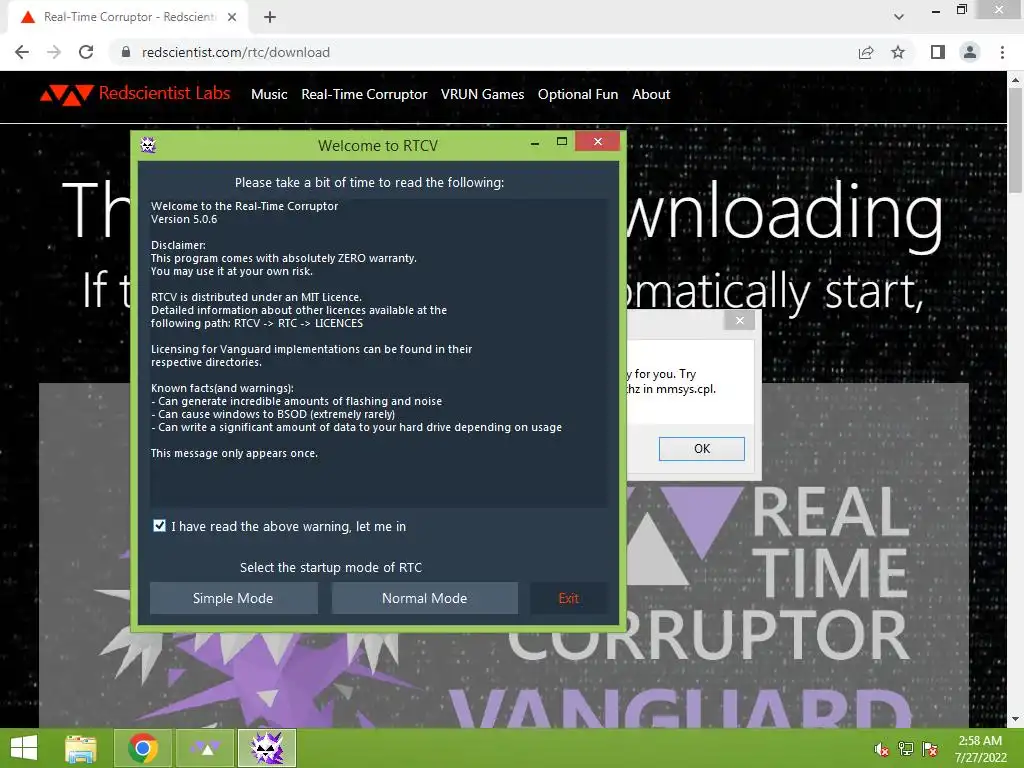Maximize the Welcome to RTCV dialog
The image size is (1024, 768).
562,142
